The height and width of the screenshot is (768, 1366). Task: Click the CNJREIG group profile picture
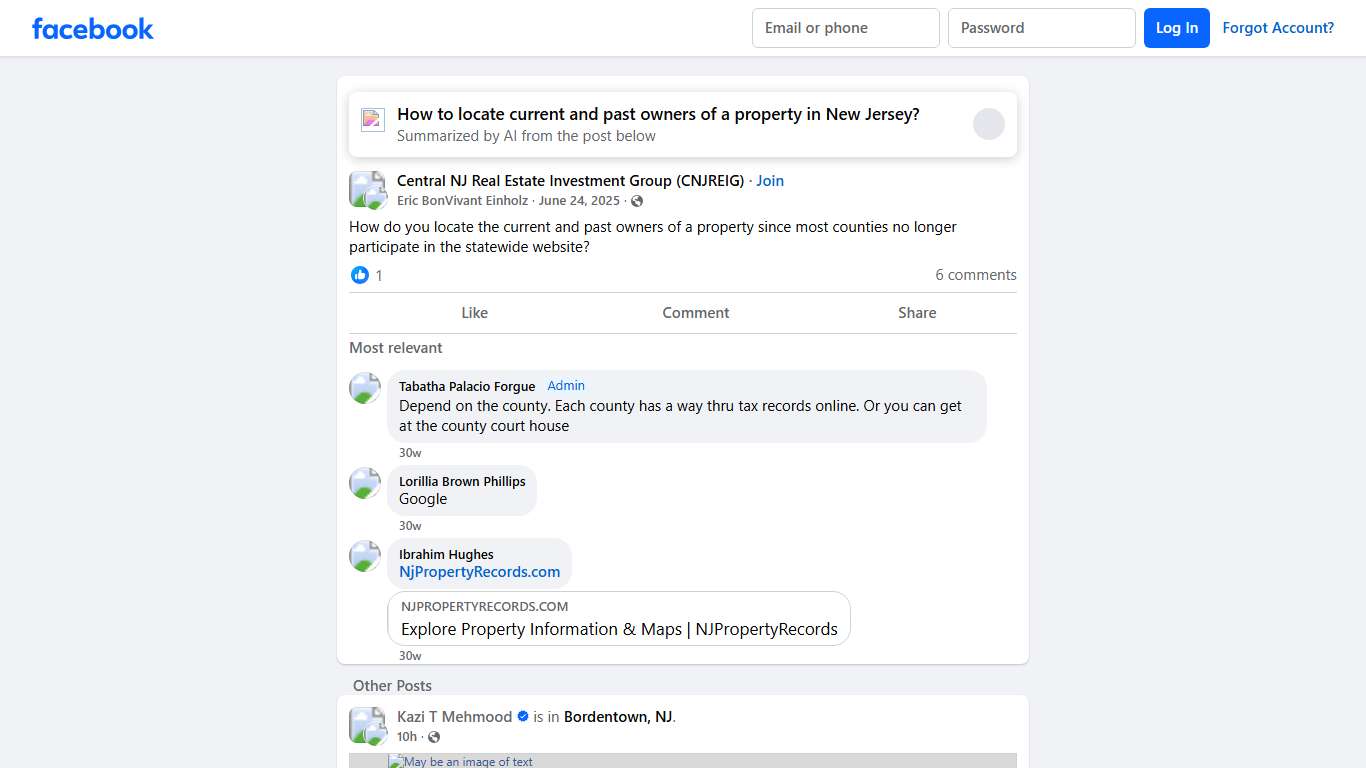click(x=367, y=190)
